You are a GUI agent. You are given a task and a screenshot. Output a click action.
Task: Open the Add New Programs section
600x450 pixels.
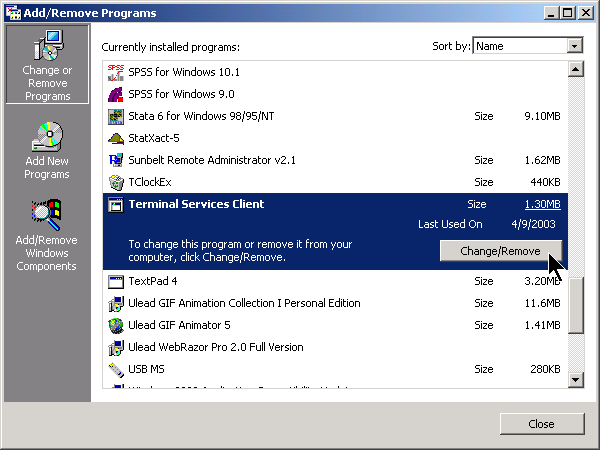[x=47, y=152]
